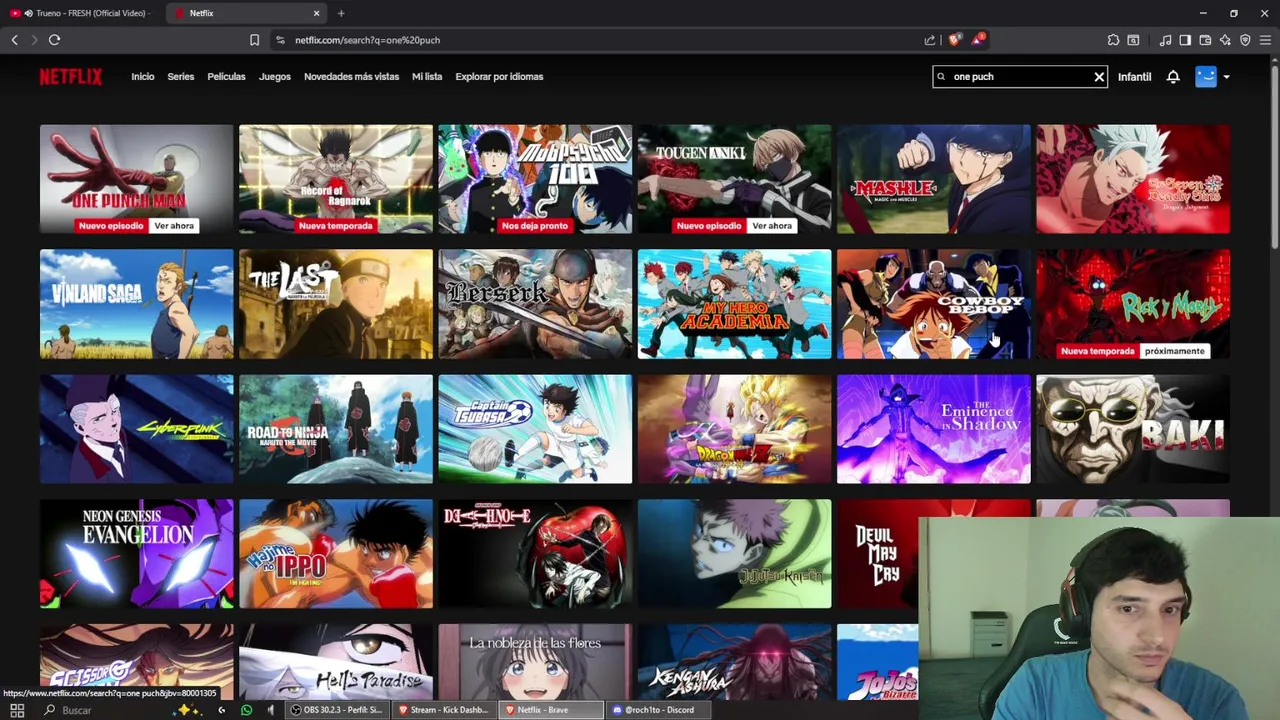
Task: Open the Series menu item
Action: point(181,77)
